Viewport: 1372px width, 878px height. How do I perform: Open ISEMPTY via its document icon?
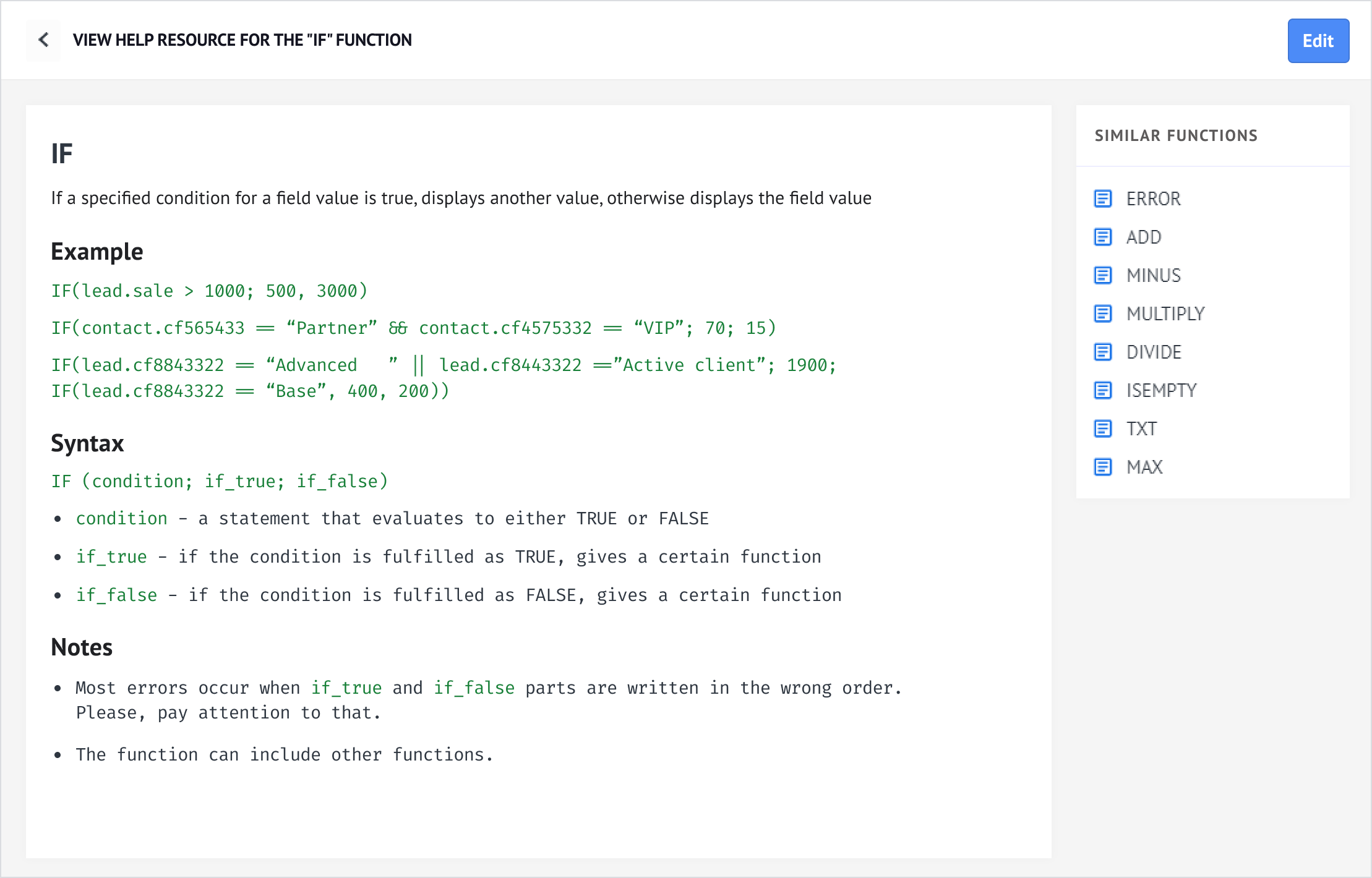[x=1103, y=390]
